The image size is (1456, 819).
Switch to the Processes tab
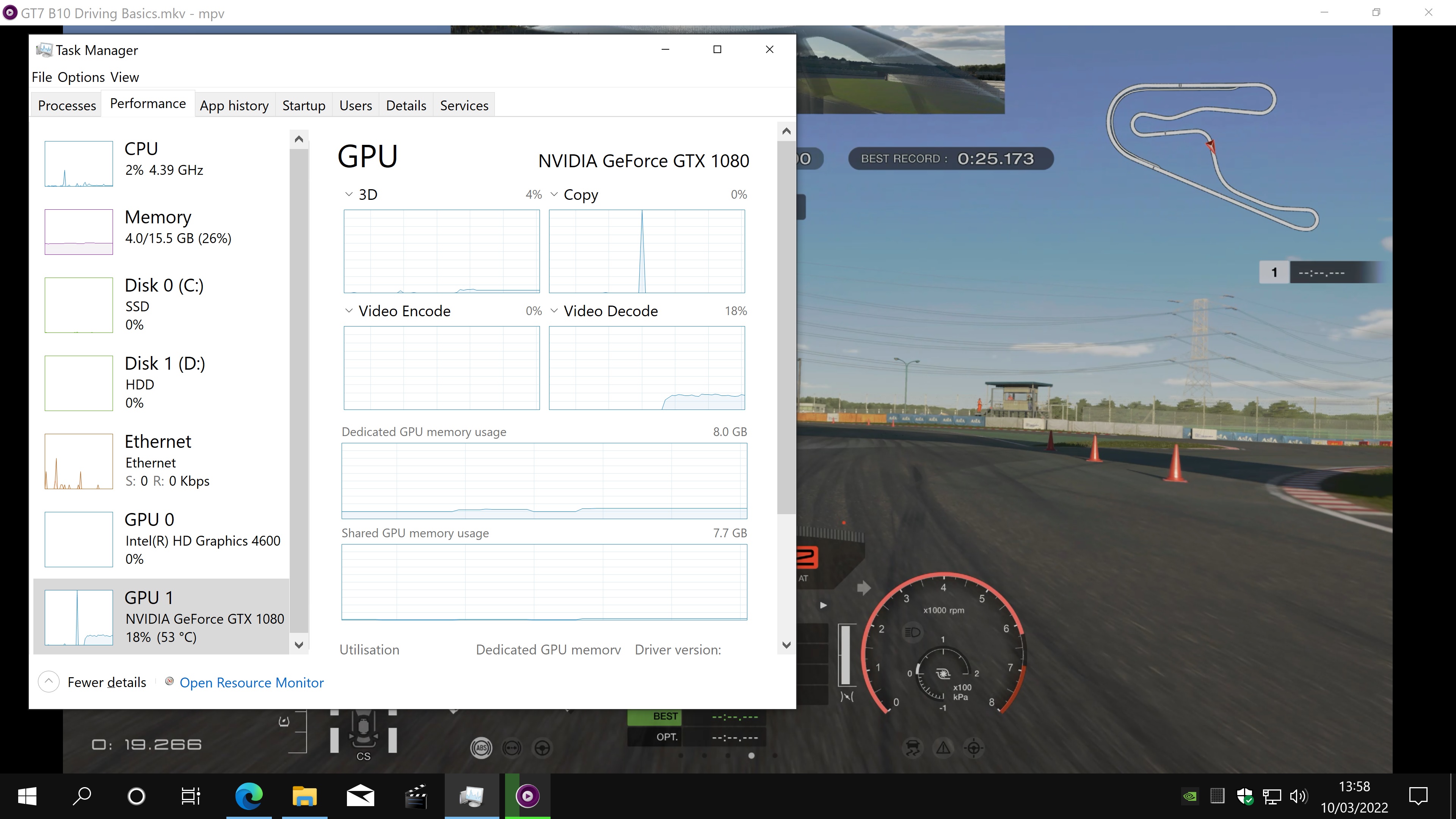click(67, 105)
